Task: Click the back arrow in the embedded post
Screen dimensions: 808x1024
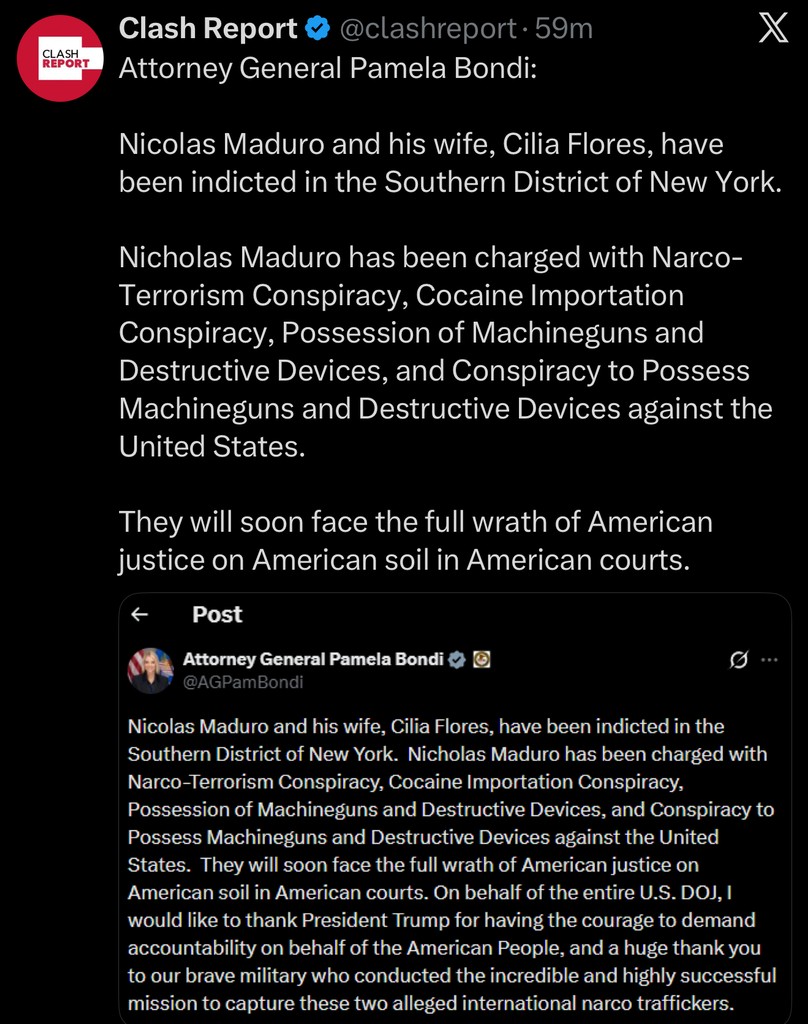Action: (x=141, y=614)
